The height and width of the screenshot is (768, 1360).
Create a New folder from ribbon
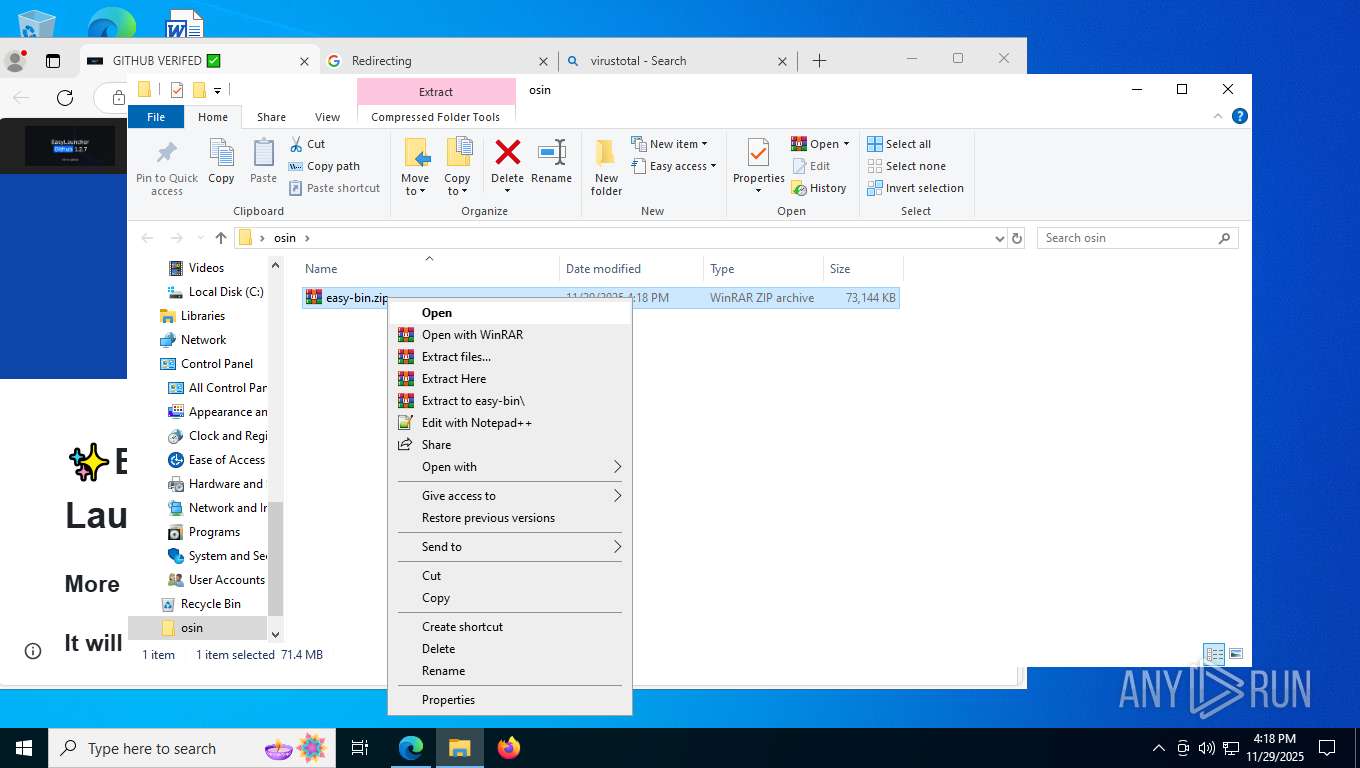(x=606, y=167)
